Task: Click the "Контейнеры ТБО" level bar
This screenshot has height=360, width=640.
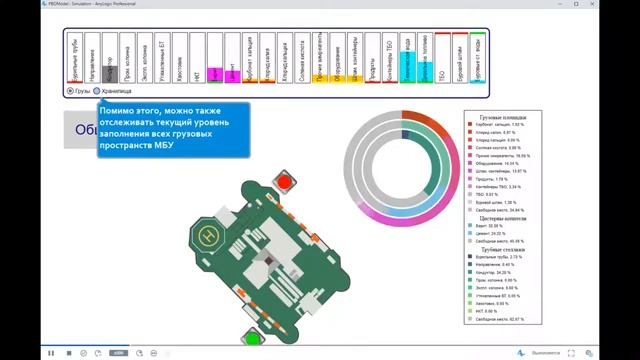Action: coord(390,58)
